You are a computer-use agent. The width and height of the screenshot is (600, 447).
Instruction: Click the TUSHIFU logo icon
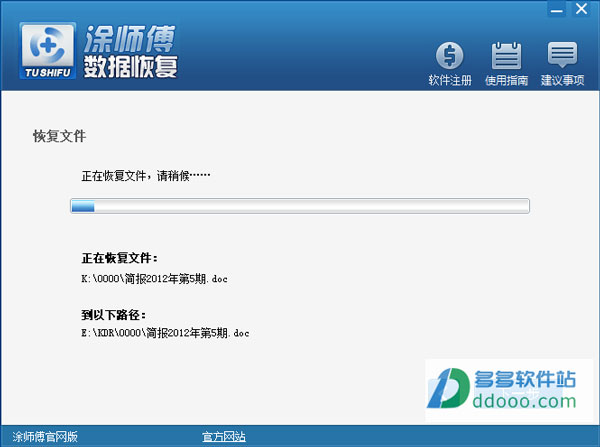click(47, 51)
